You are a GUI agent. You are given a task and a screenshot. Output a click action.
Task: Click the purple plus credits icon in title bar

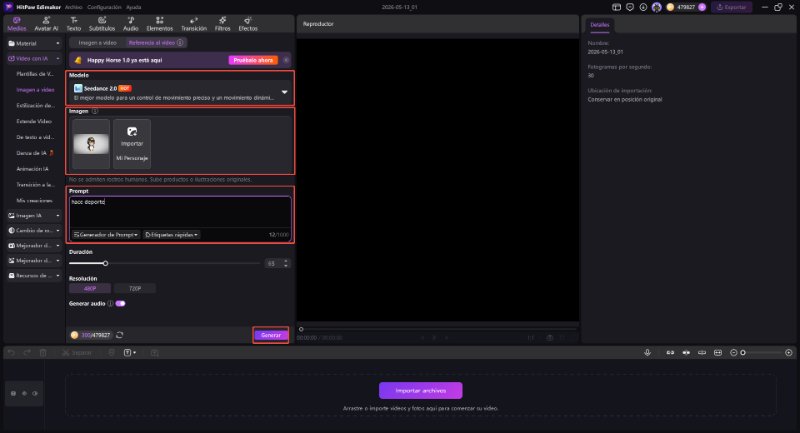(x=702, y=7)
